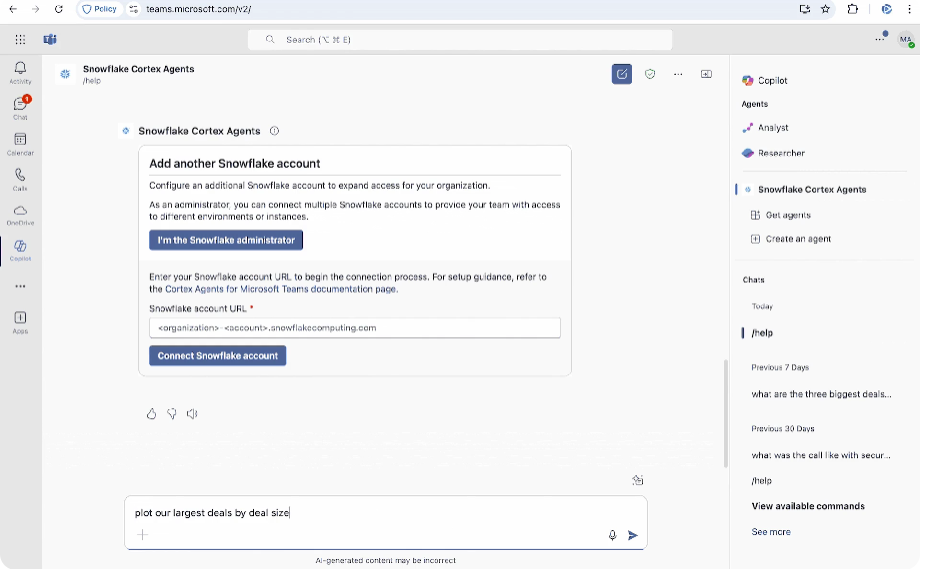Open Chat with unread badge
Image resolution: width=925 pixels, height=569 pixels.
(20, 107)
